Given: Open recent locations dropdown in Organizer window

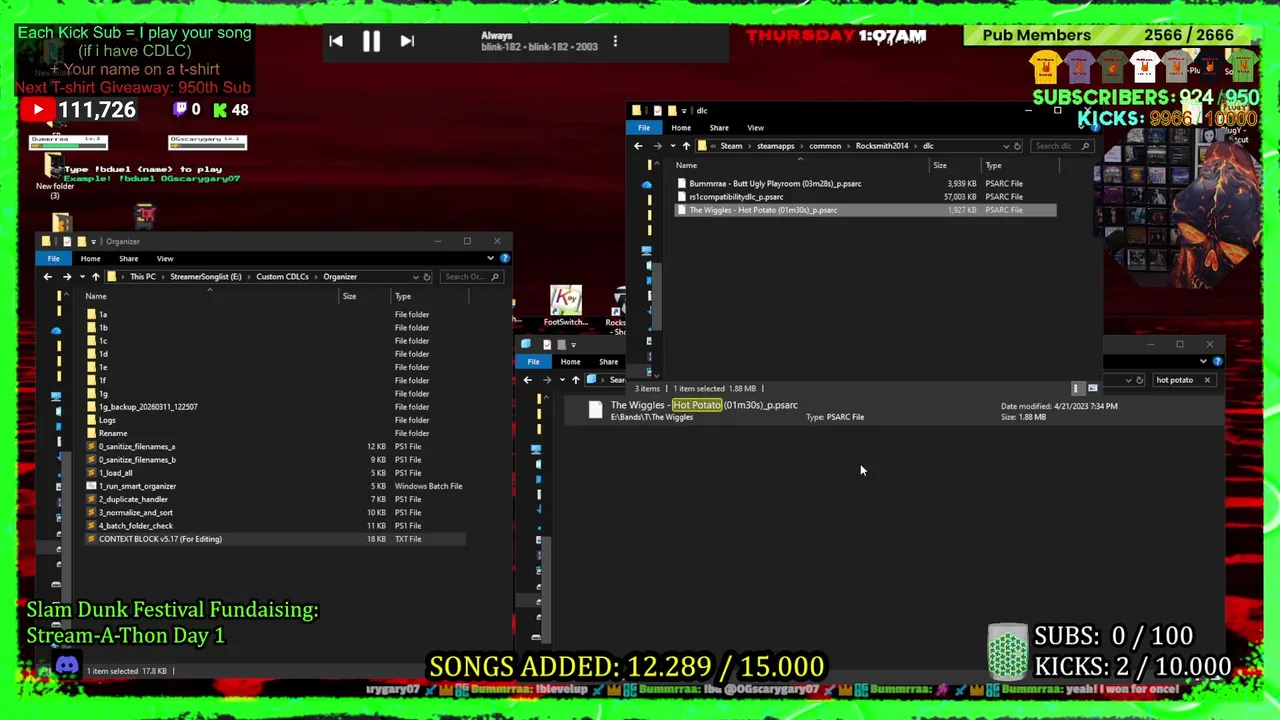Looking at the screenshot, I should [81, 277].
